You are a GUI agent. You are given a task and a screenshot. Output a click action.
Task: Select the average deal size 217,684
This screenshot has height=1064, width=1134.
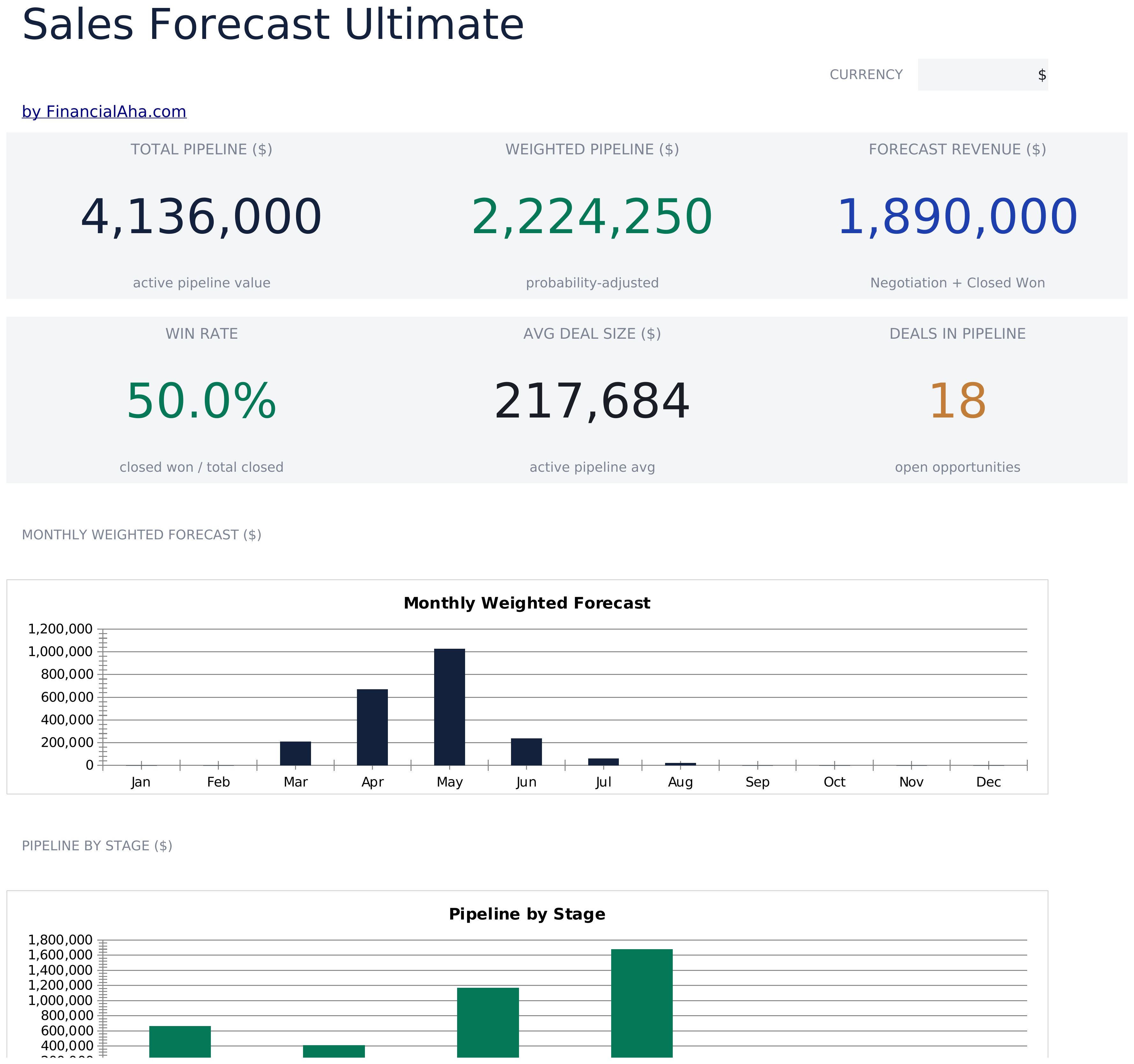click(x=592, y=402)
